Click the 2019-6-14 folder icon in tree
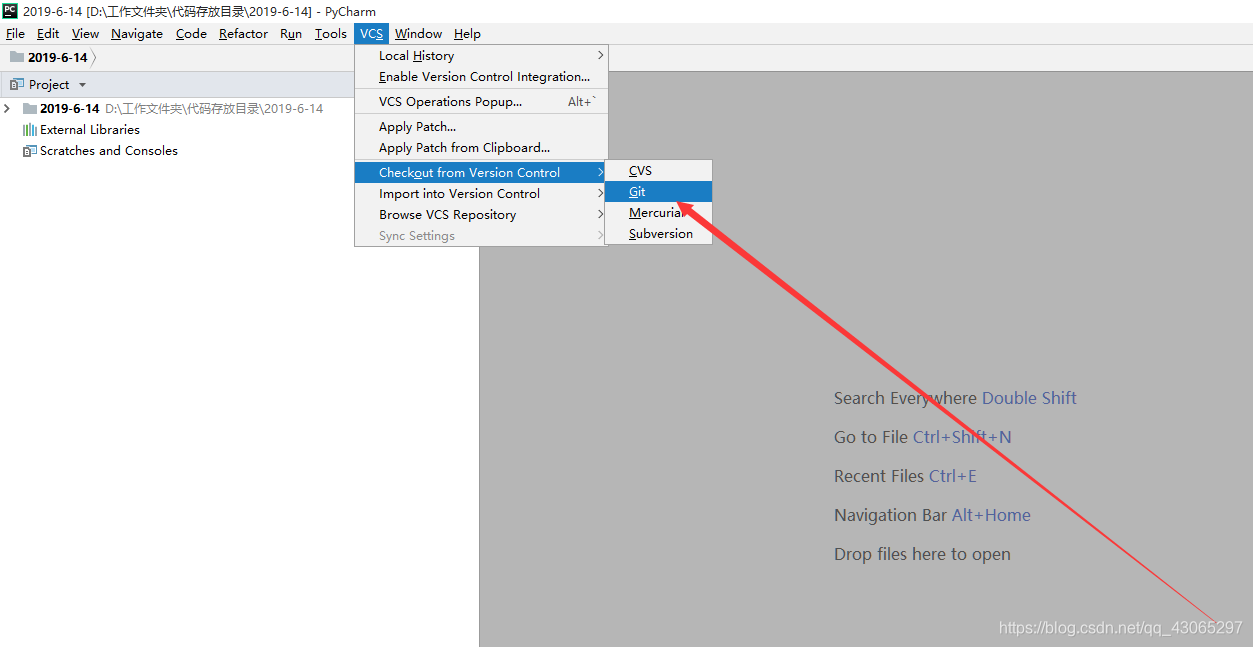Screen dimensions: 1253x647 point(30,108)
